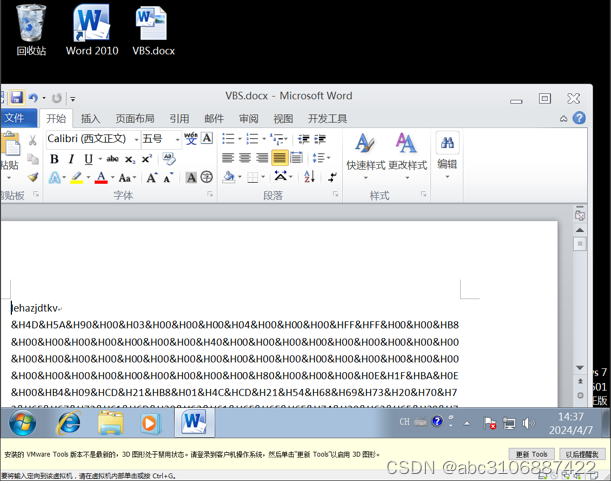The width and height of the screenshot is (611, 484).
Task: Open the 编辑 group button
Action: point(447,156)
